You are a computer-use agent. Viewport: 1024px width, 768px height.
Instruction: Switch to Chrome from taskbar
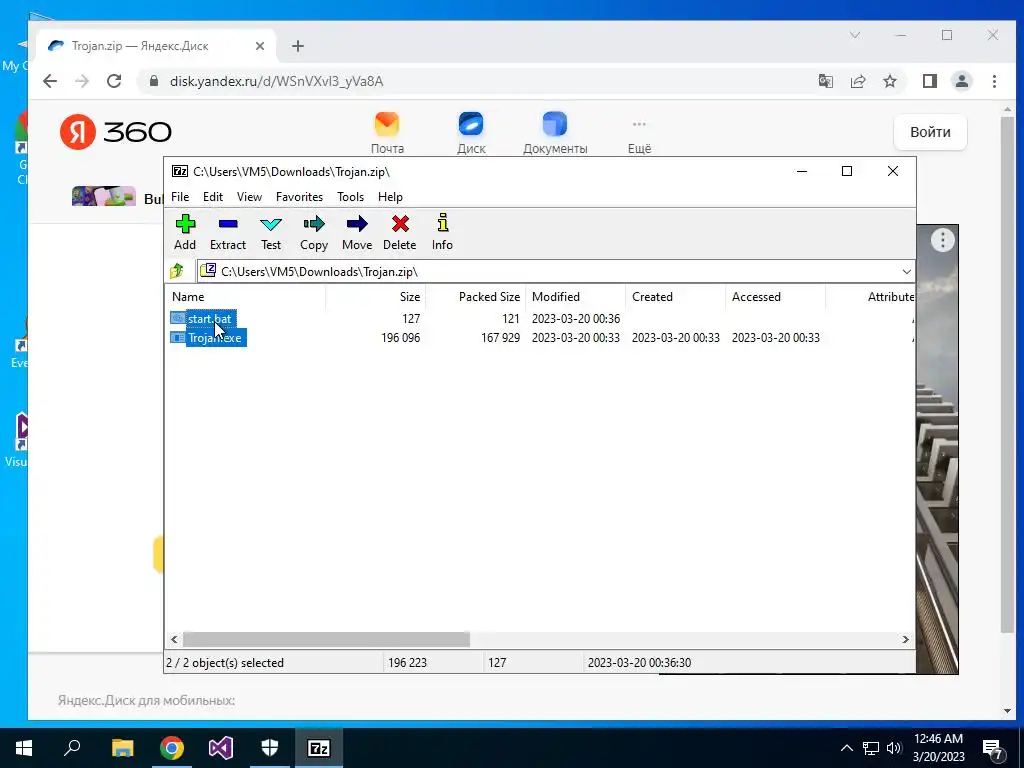(x=172, y=748)
